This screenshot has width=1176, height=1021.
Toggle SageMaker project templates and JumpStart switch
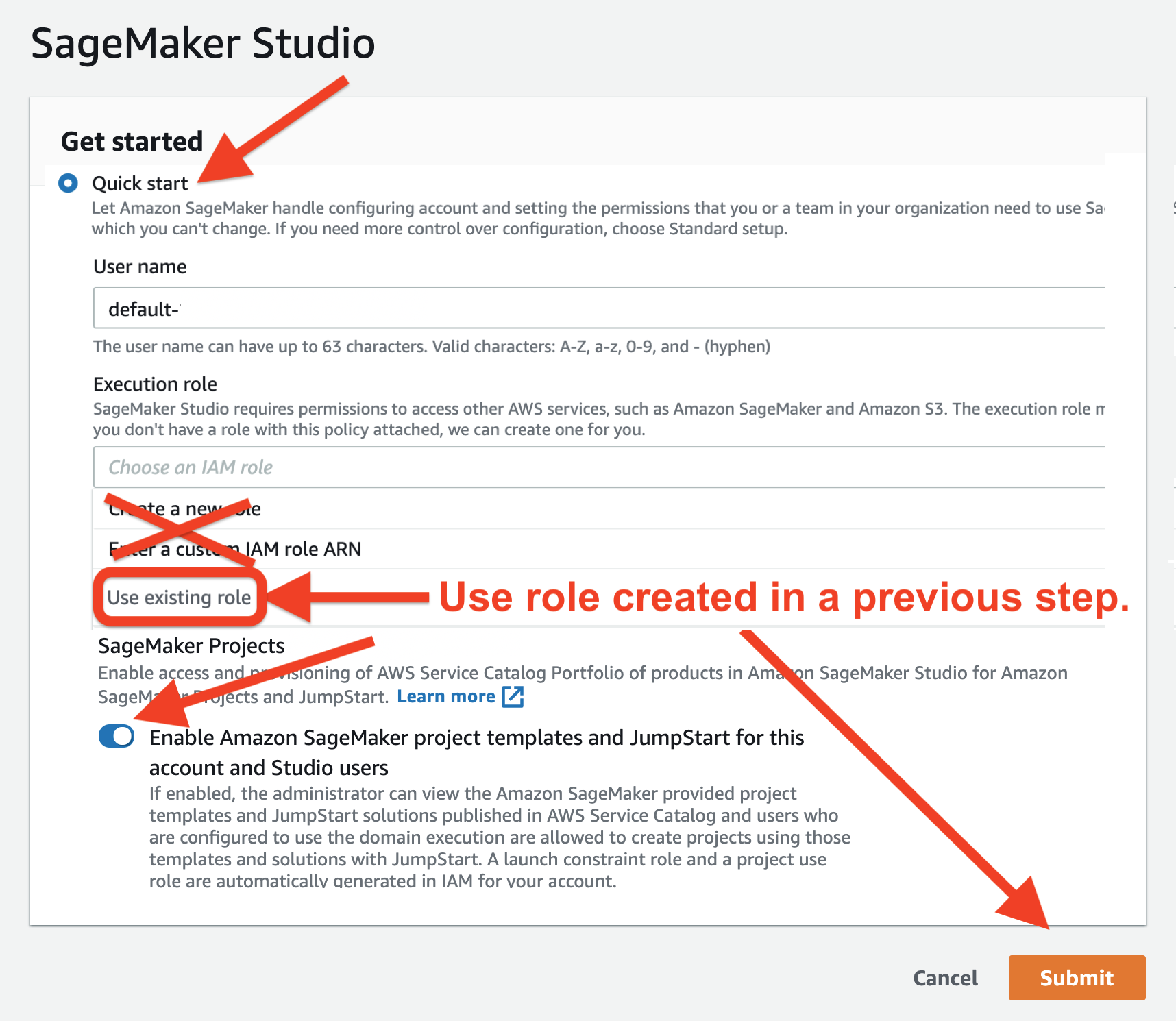(x=117, y=737)
